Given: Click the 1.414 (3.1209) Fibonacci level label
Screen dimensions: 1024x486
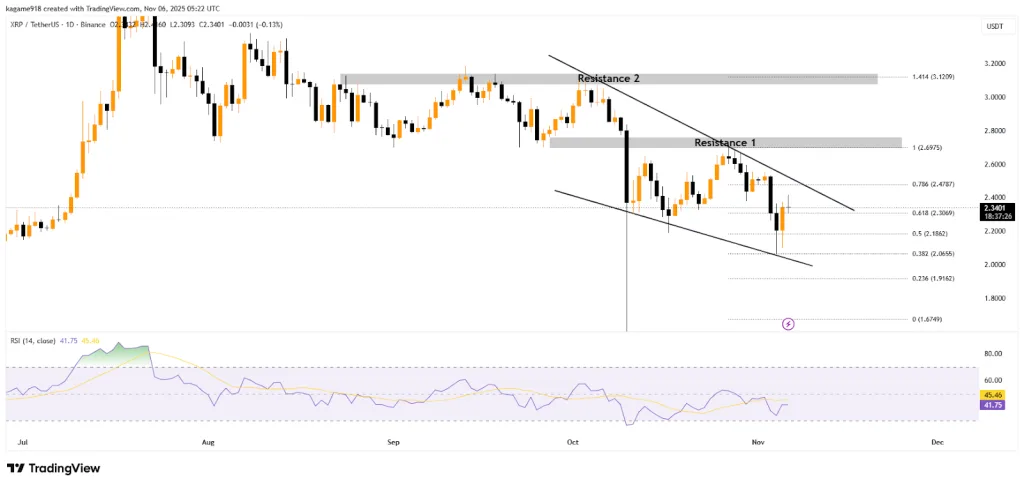Looking at the screenshot, I should [x=938, y=77].
